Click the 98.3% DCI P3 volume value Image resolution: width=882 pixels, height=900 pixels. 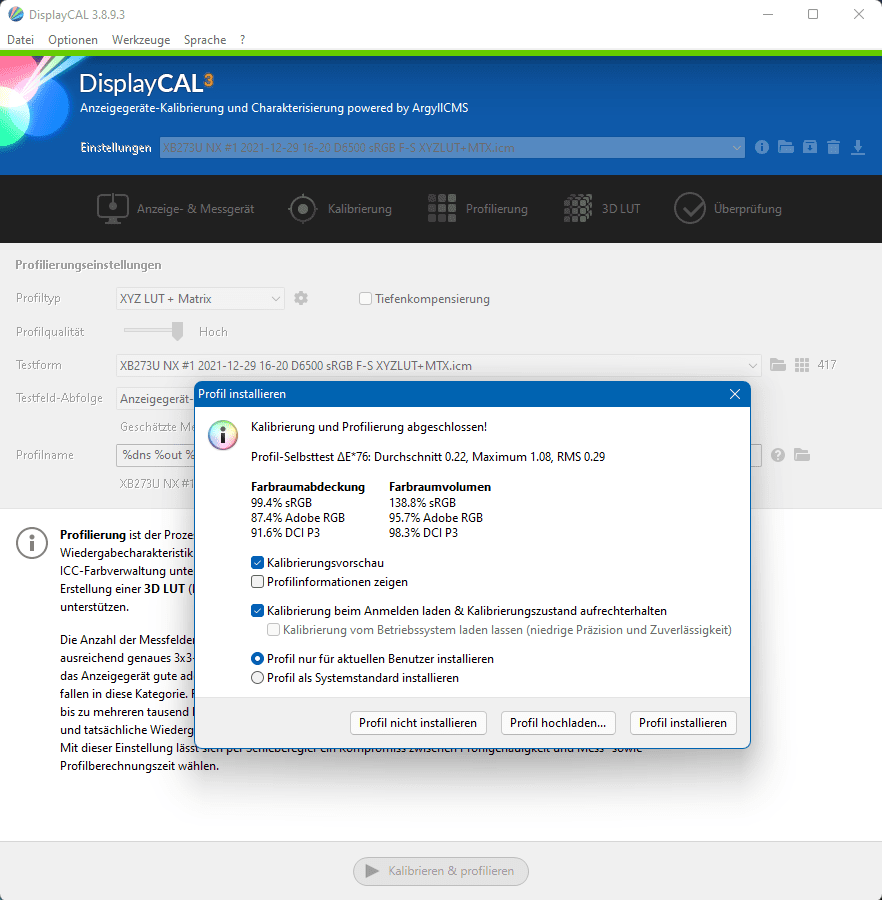tap(423, 533)
